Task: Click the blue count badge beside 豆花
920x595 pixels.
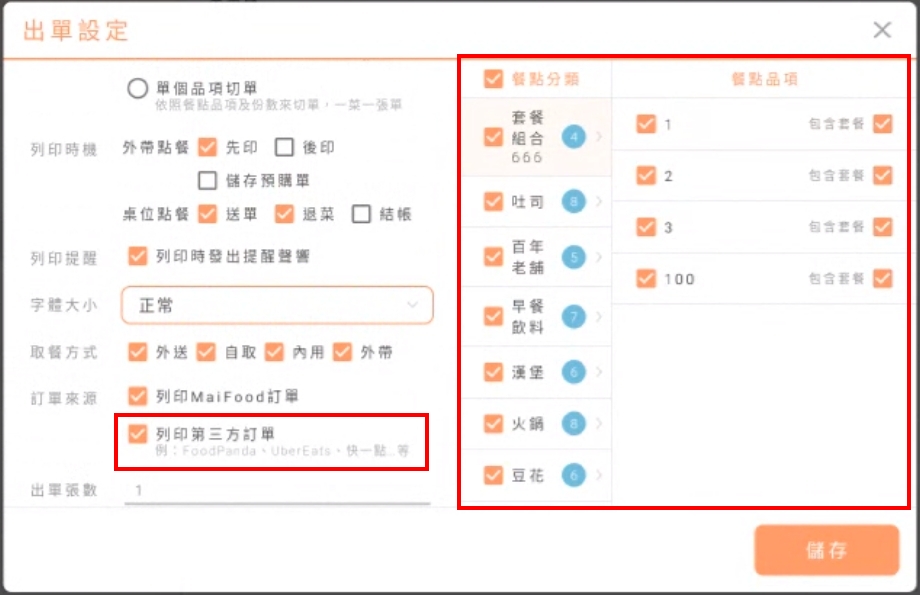Action: coord(573,476)
